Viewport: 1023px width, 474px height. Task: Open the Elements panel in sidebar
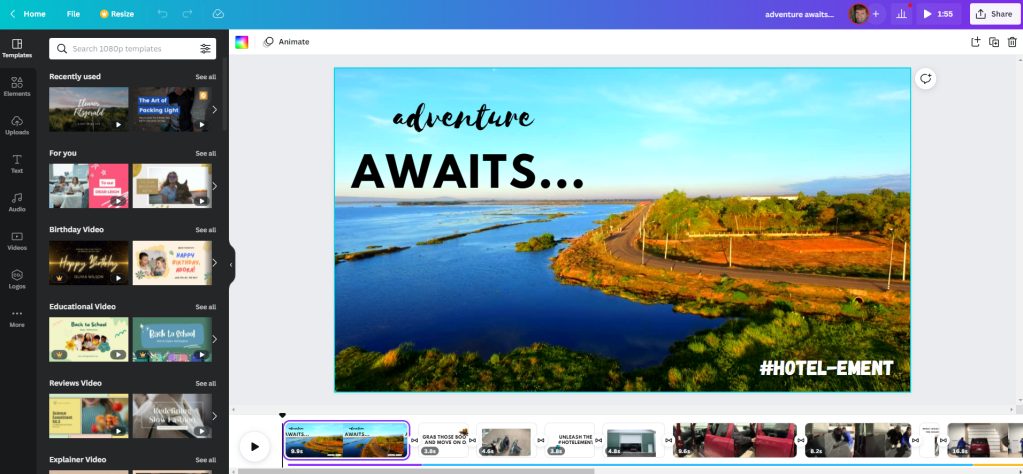[17, 86]
